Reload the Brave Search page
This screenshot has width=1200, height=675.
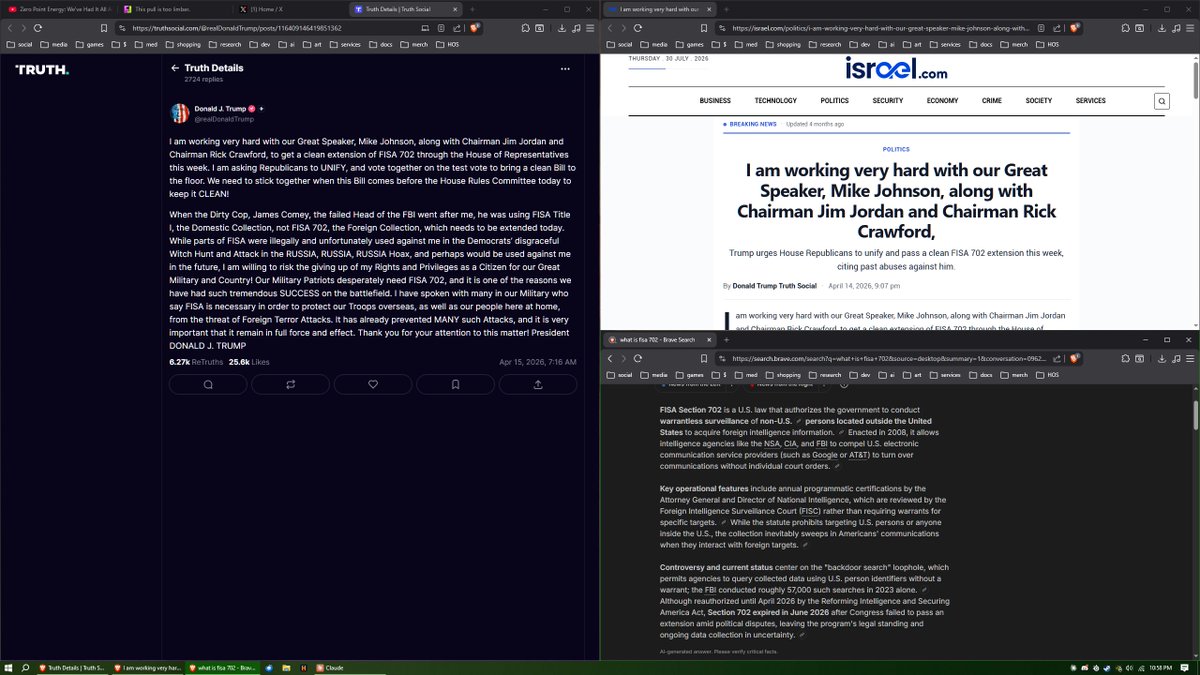tap(637, 358)
